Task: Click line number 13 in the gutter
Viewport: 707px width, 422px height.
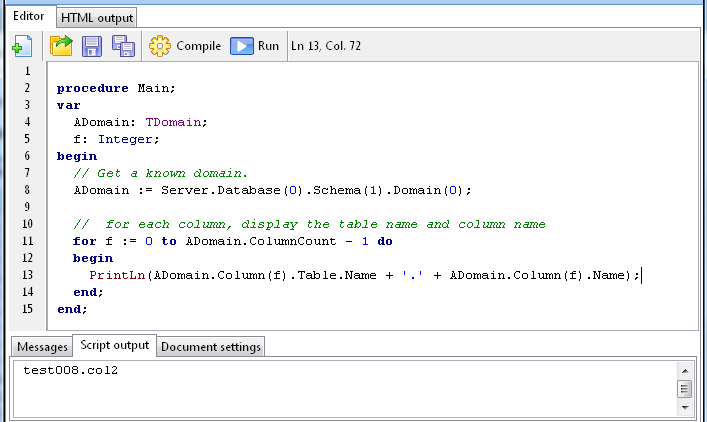Action: (28, 275)
